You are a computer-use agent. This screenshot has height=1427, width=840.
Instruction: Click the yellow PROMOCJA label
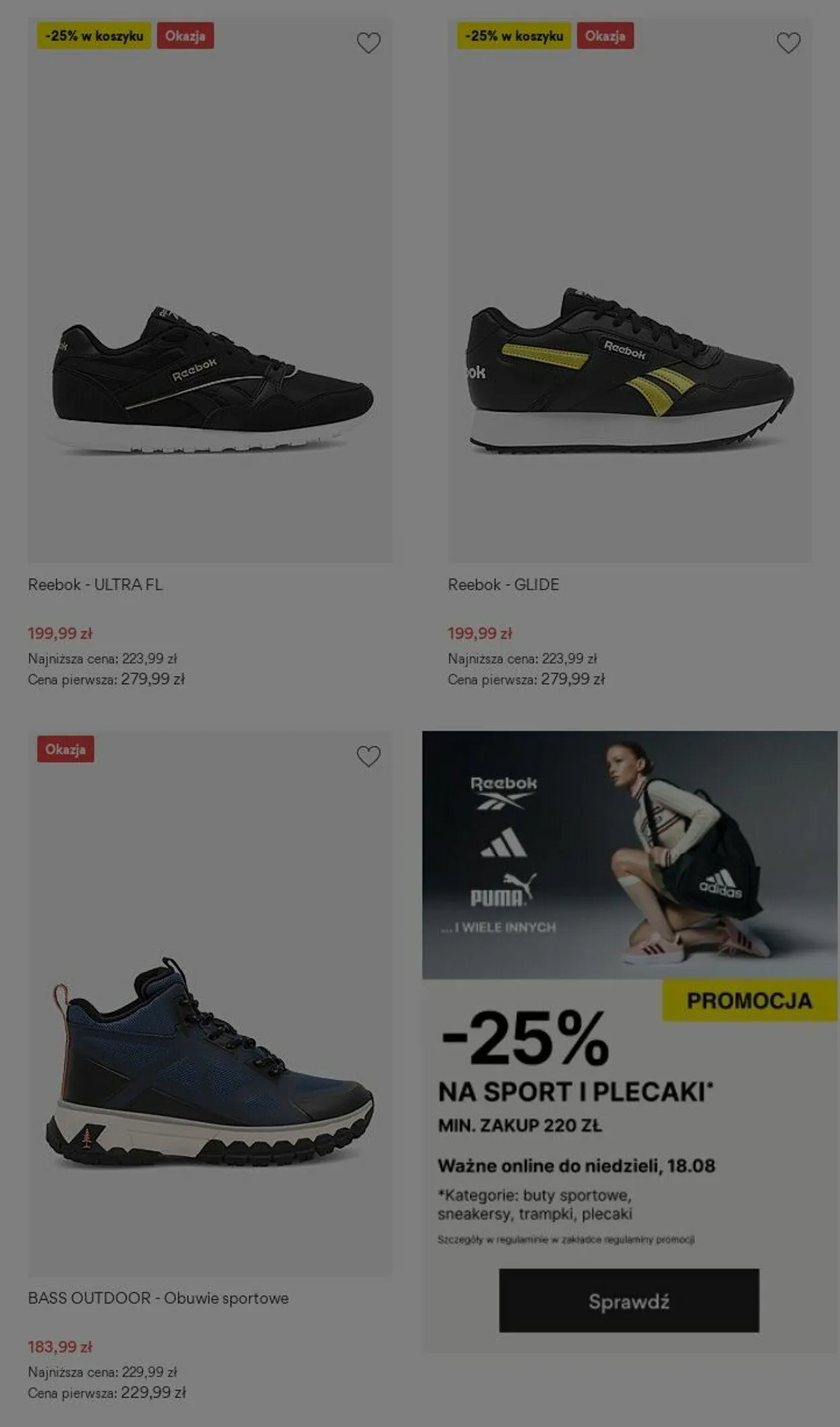pyautogui.click(x=749, y=1000)
